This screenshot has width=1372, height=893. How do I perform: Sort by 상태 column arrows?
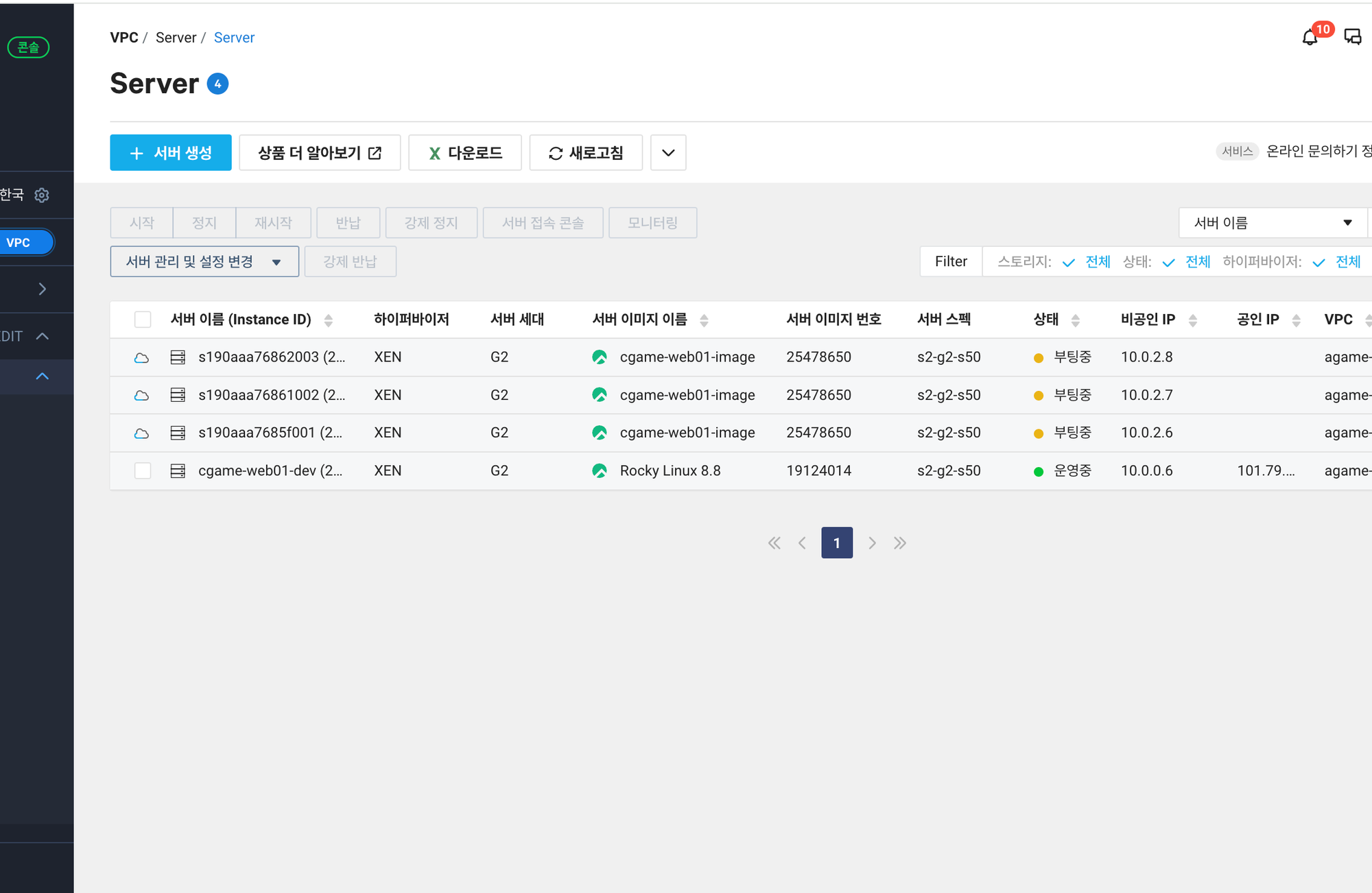[1075, 320]
